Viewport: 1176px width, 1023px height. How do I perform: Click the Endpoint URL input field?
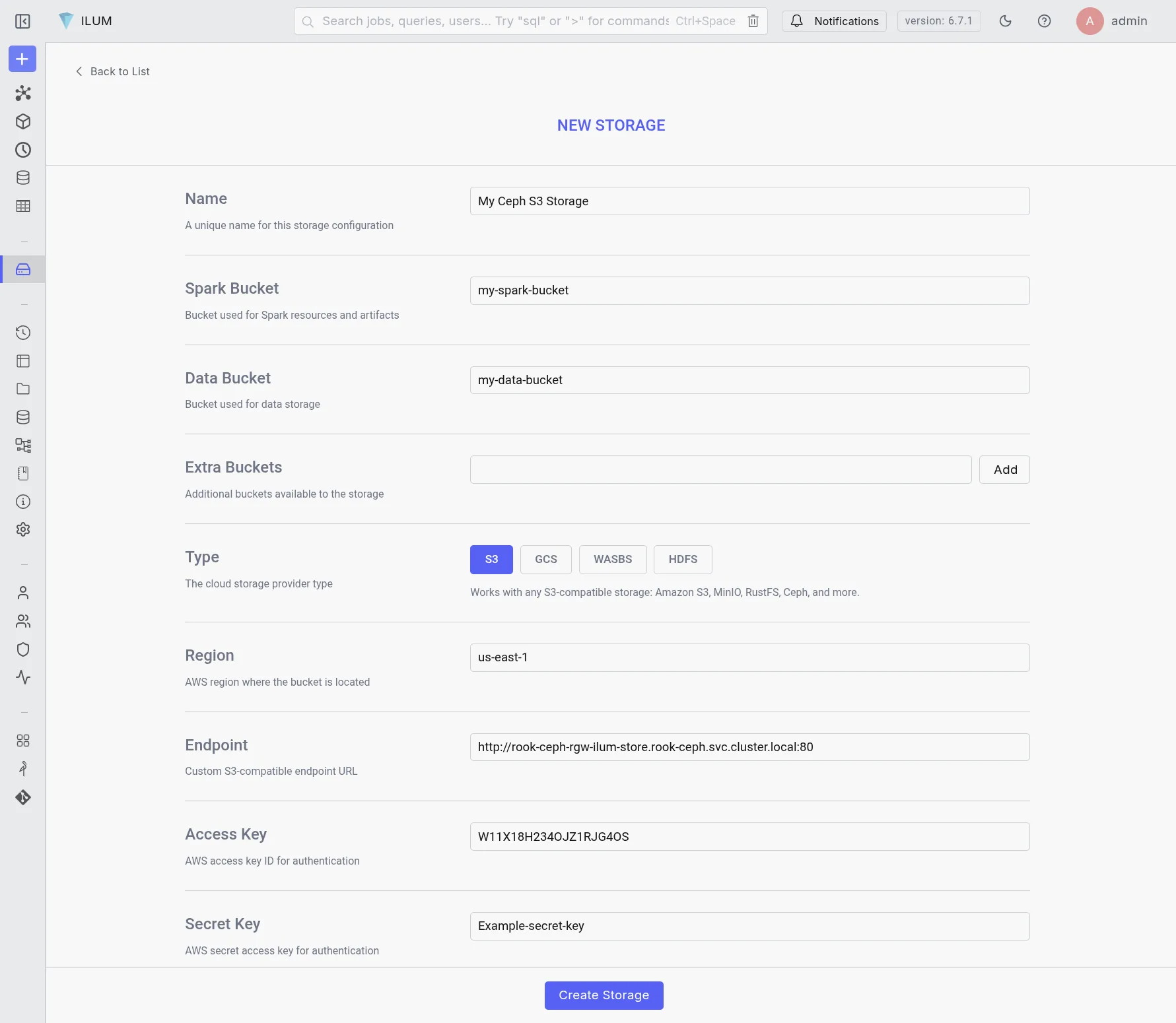coord(749,747)
